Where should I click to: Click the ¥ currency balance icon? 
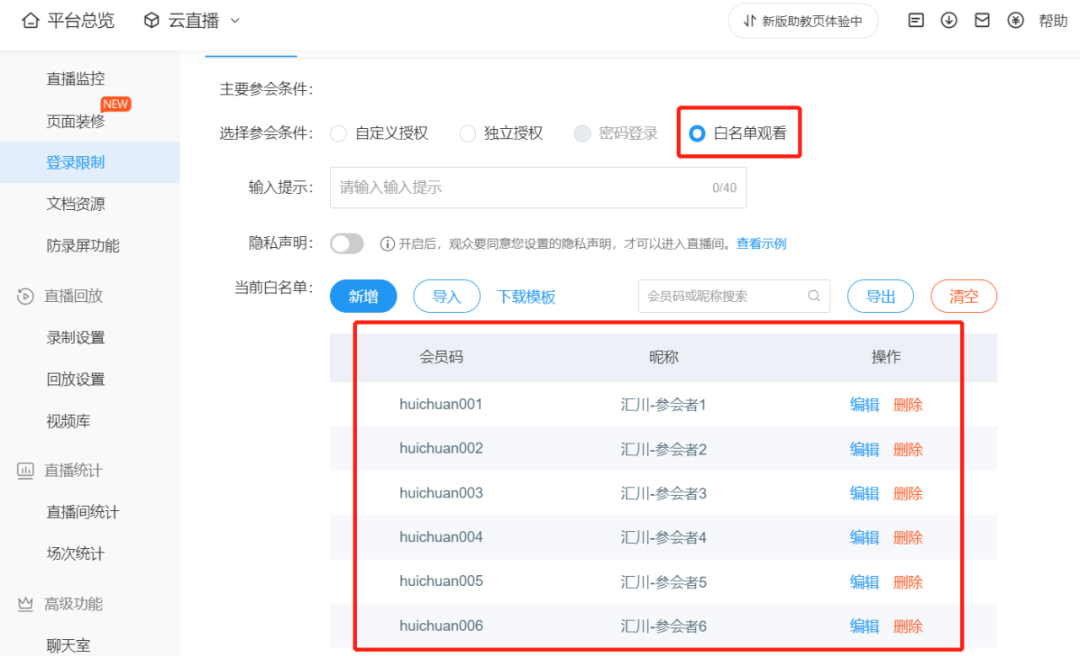[x=1016, y=19]
